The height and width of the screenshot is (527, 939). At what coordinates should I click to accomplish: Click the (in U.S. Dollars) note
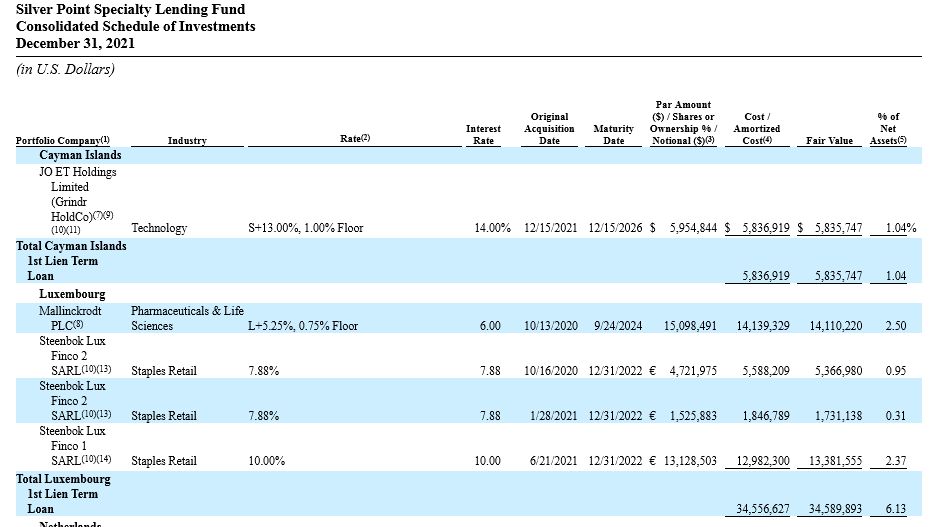pyautogui.click(x=65, y=69)
